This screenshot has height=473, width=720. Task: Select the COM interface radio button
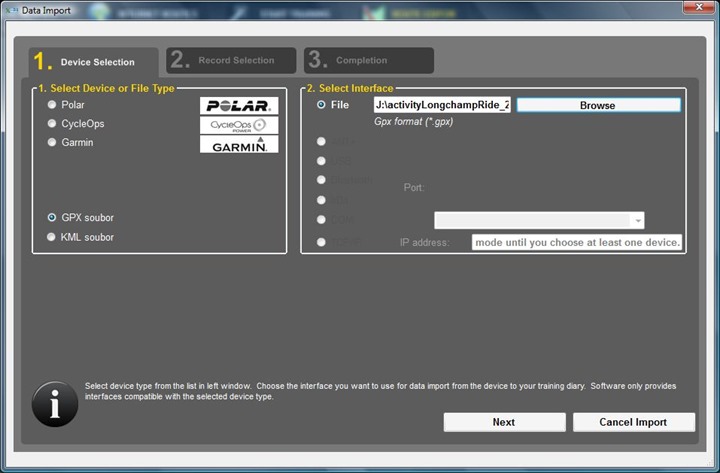coord(321,220)
